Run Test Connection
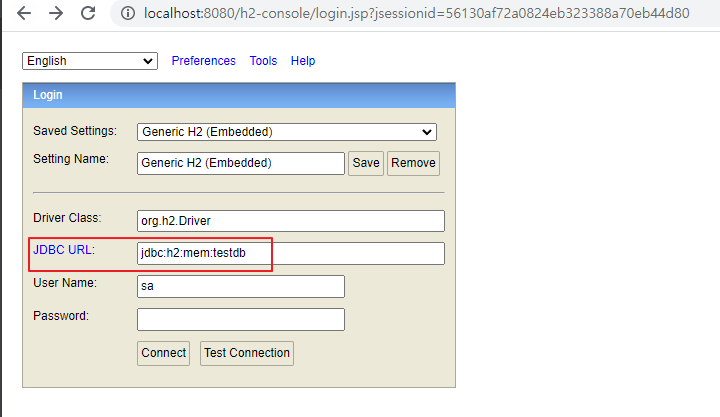The image size is (720, 417). (x=247, y=353)
